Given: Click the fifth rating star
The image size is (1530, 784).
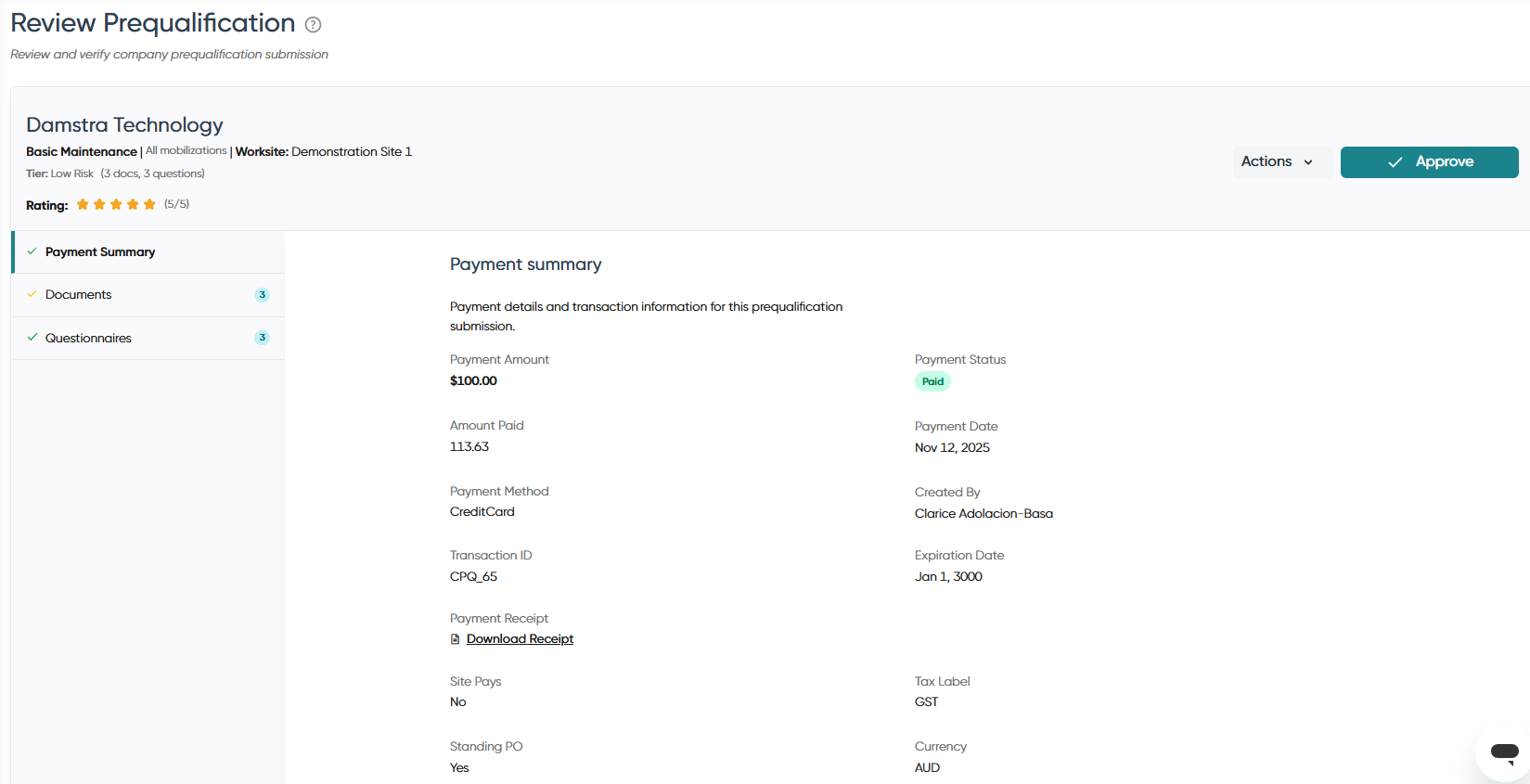Looking at the screenshot, I should 149,204.
